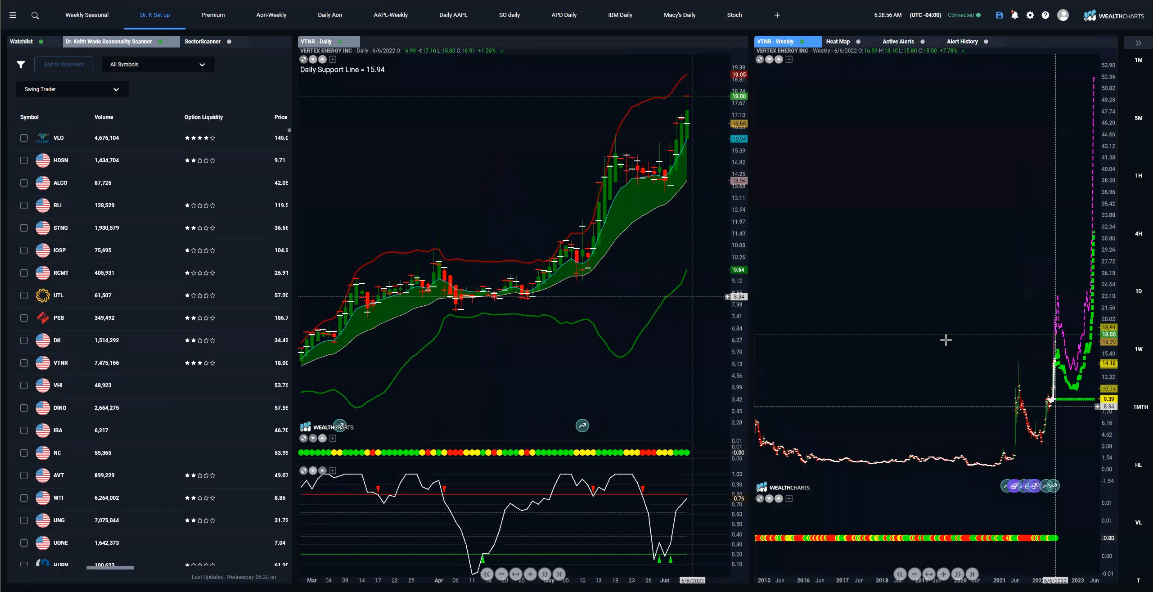The image size is (1153, 592).
Task: Open the Stoch workspace tab
Action: point(735,15)
